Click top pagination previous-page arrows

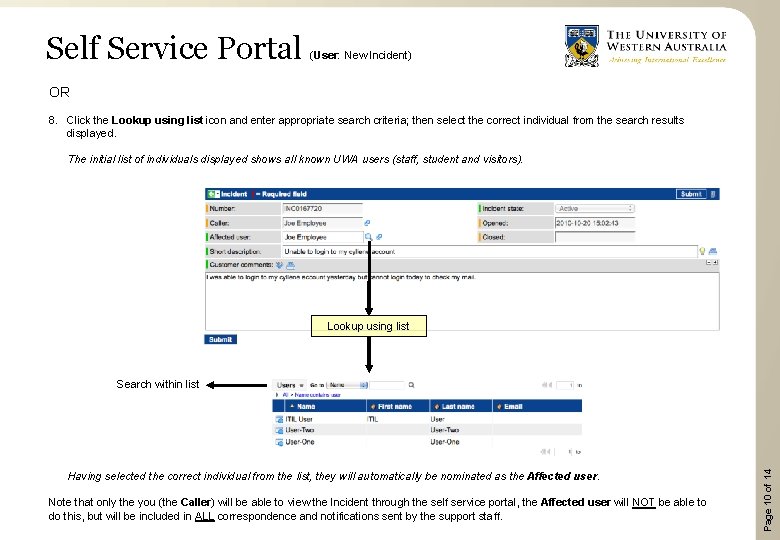tap(546, 385)
